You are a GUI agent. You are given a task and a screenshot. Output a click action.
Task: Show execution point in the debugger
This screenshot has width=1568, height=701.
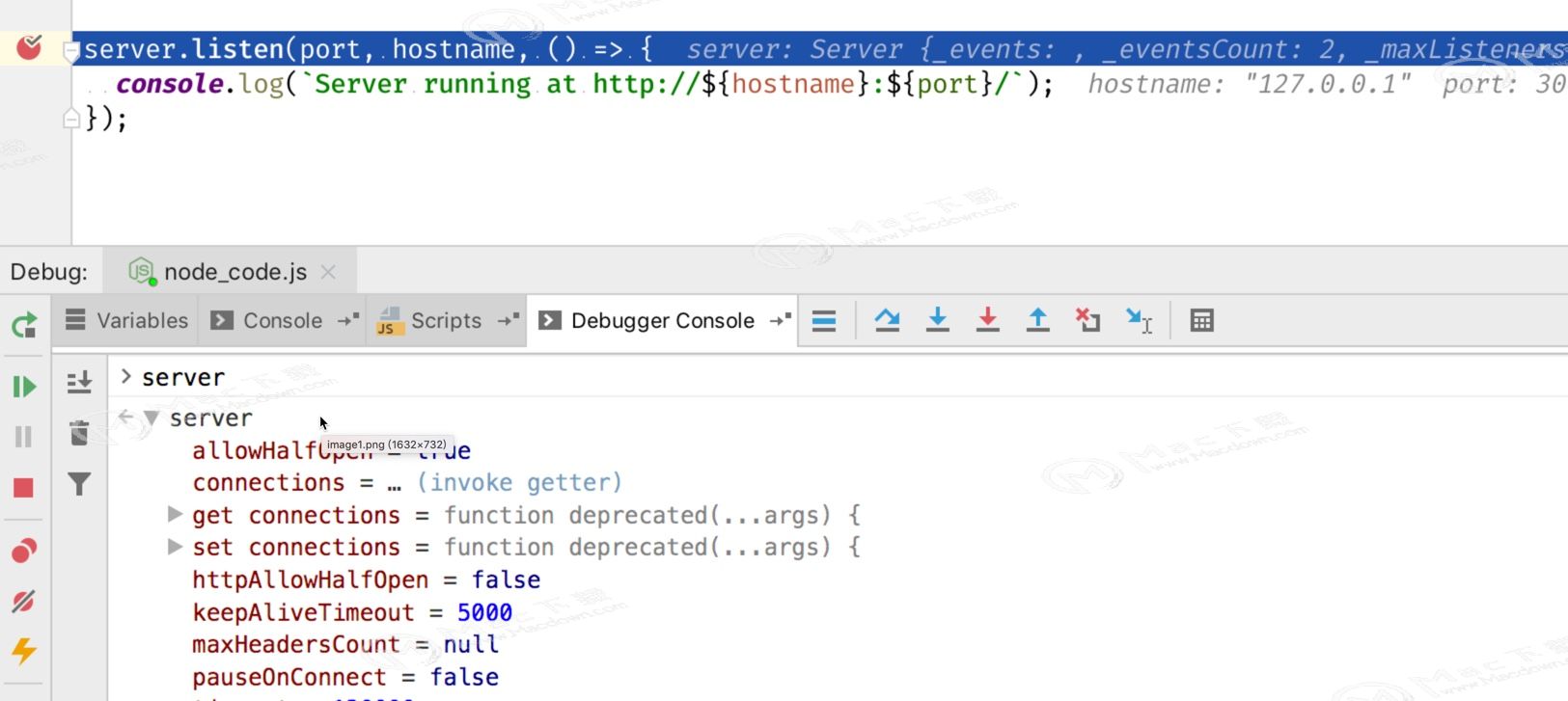tap(824, 321)
